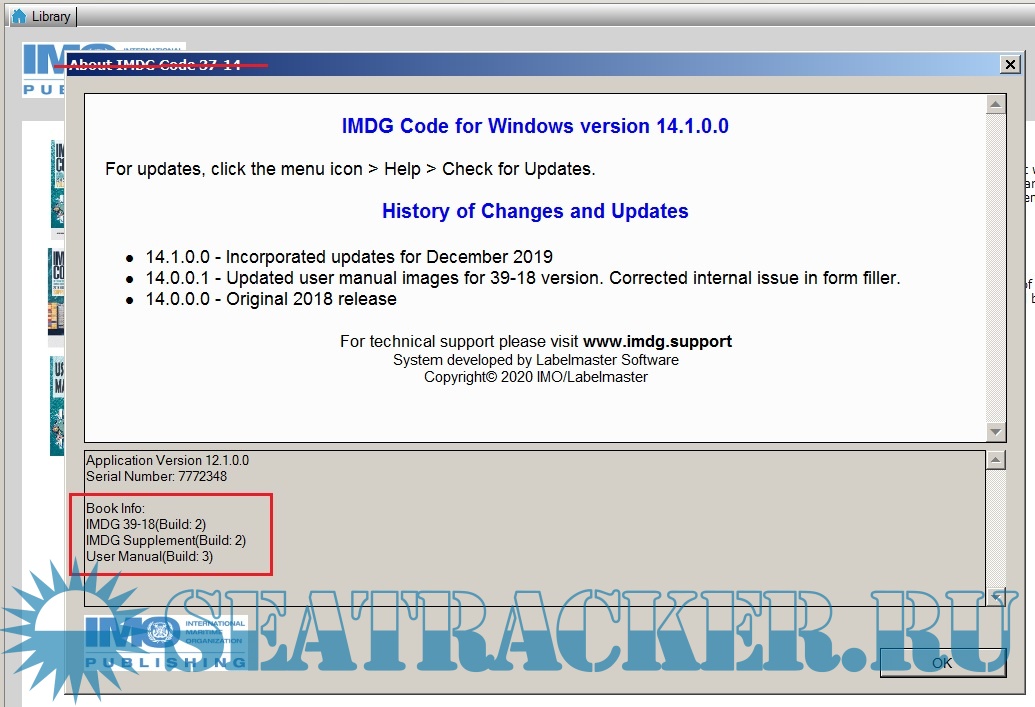This screenshot has height=707, width=1035.
Task: Click the home icon on the Library tab
Action: (18, 16)
